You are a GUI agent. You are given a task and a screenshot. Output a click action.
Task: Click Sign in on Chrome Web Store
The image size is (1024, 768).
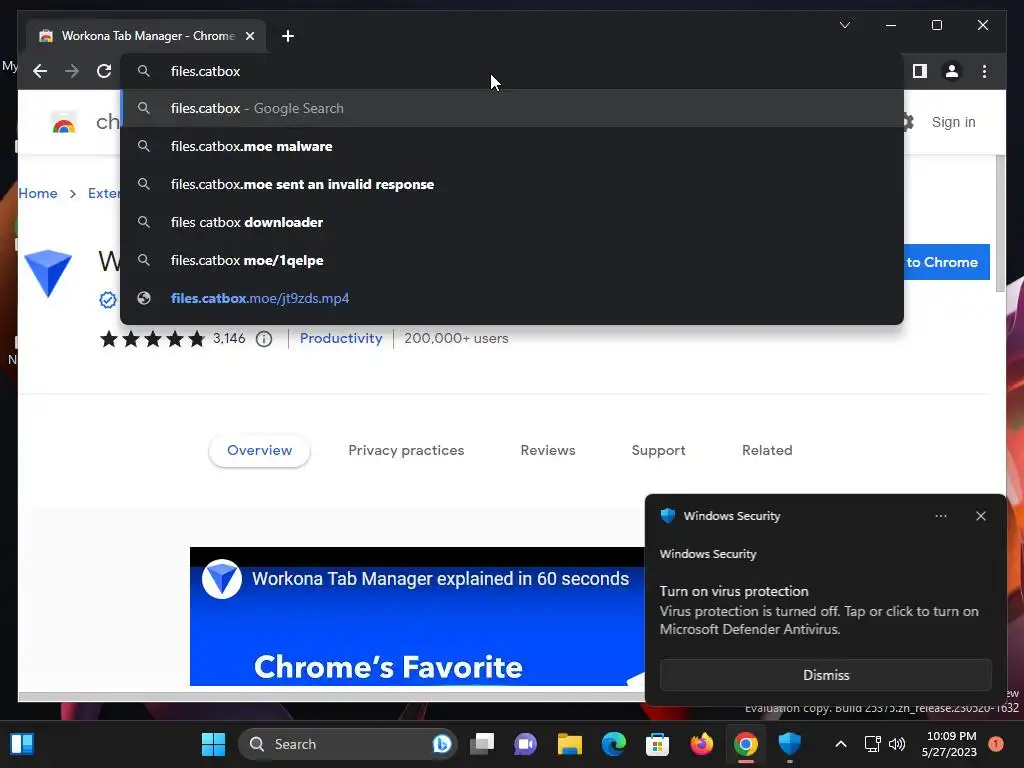(x=953, y=122)
